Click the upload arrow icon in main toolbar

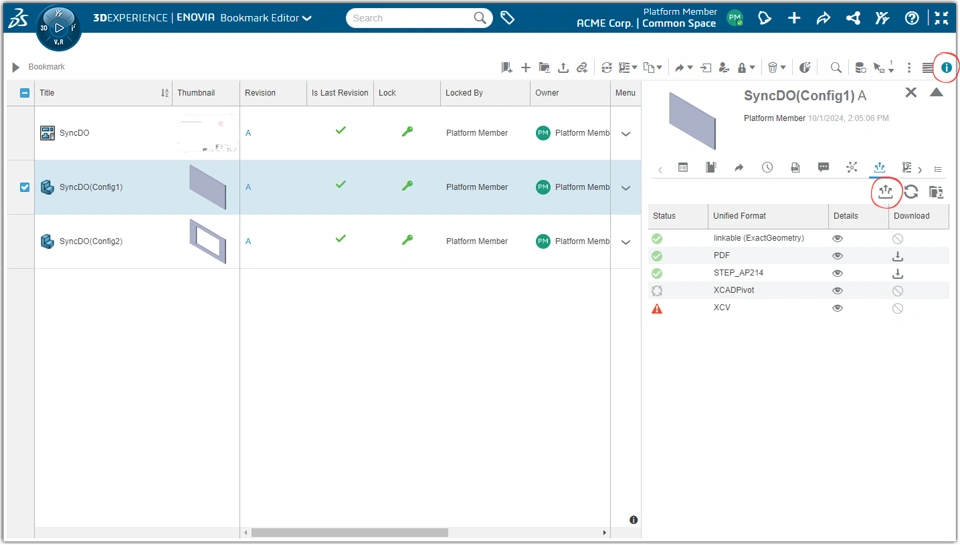[563, 67]
